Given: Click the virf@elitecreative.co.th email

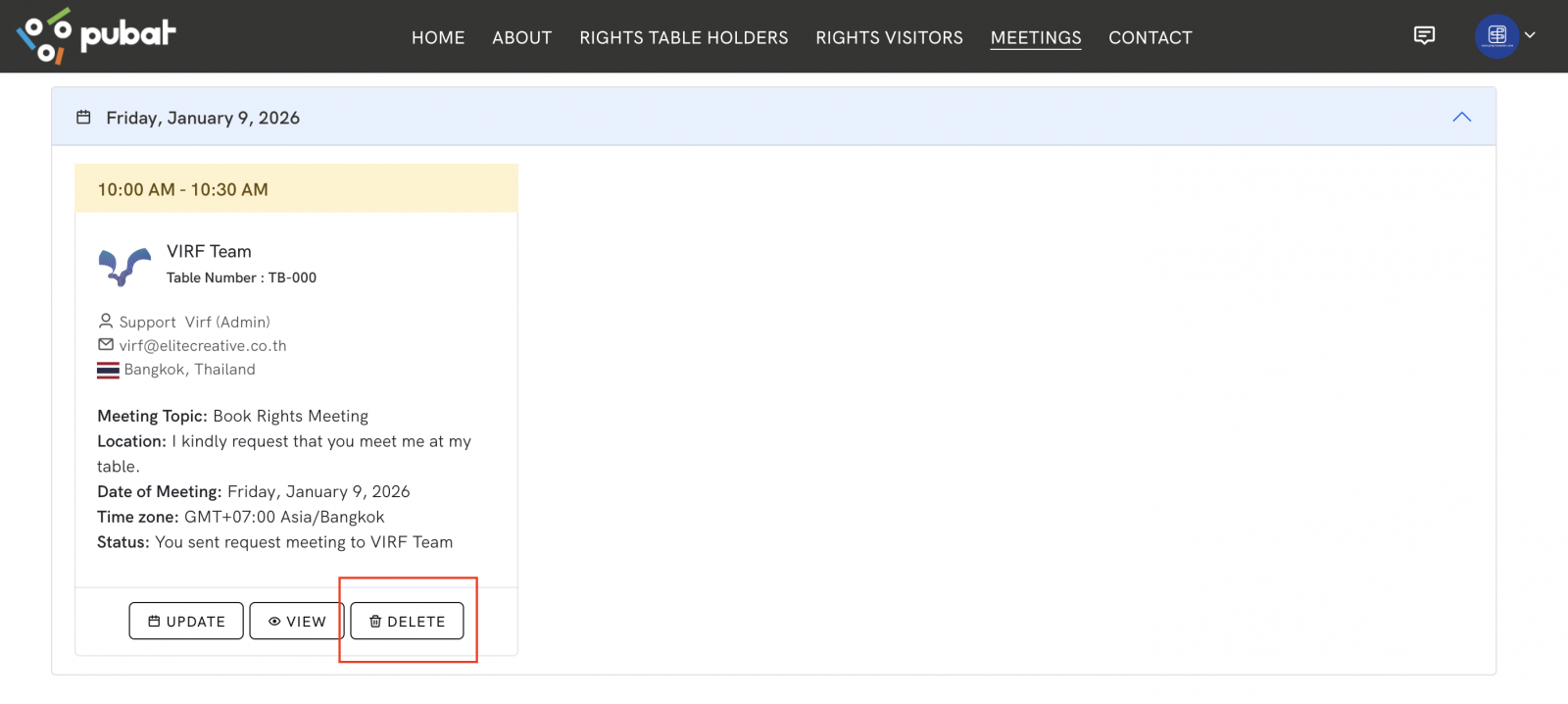Looking at the screenshot, I should (x=203, y=345).
